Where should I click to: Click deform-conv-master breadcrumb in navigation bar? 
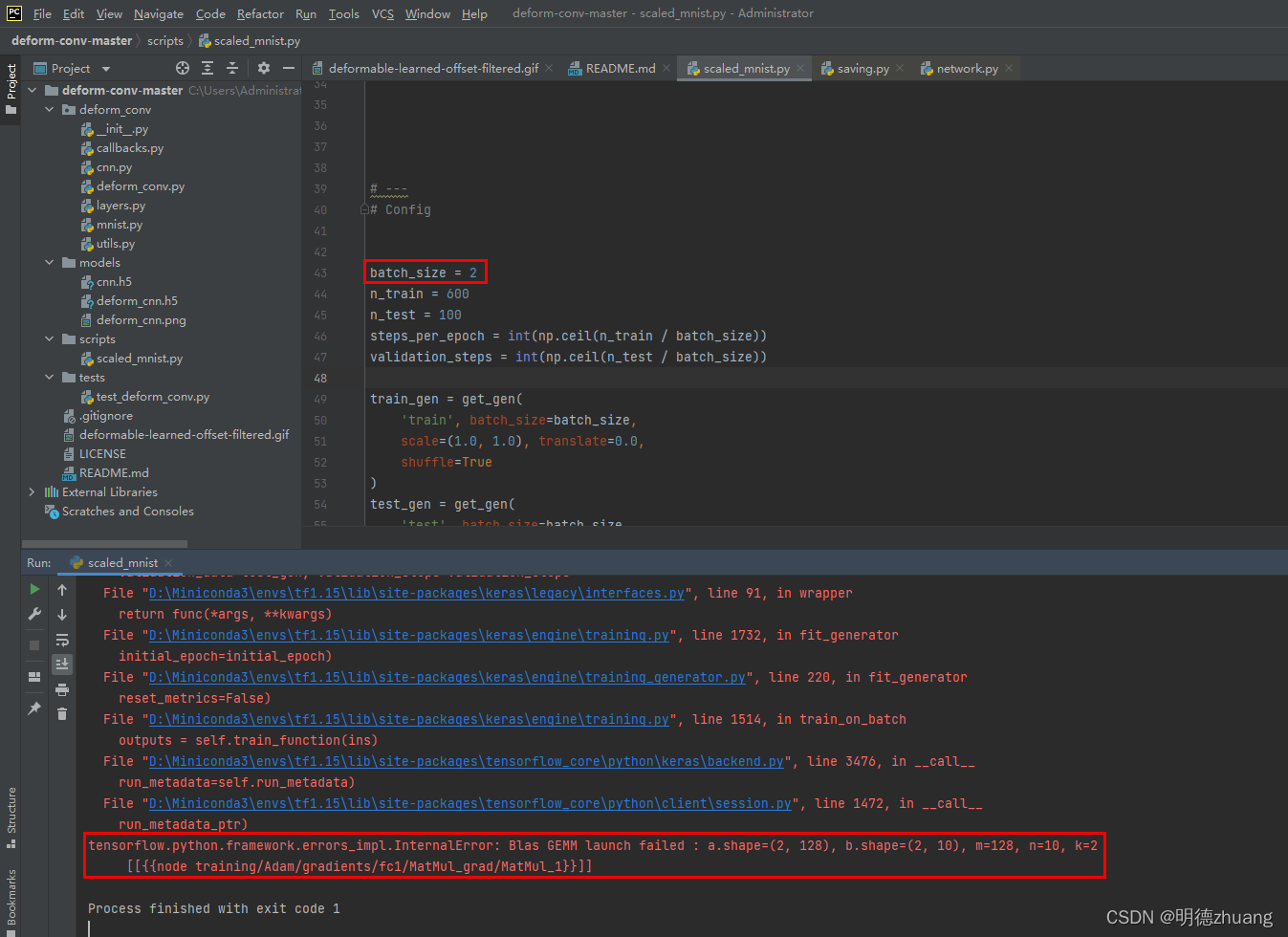[72, 40]
